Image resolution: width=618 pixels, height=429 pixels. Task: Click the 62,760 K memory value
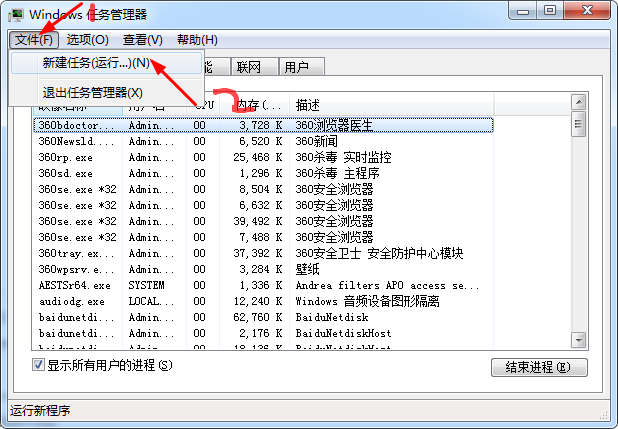point(257,317)
